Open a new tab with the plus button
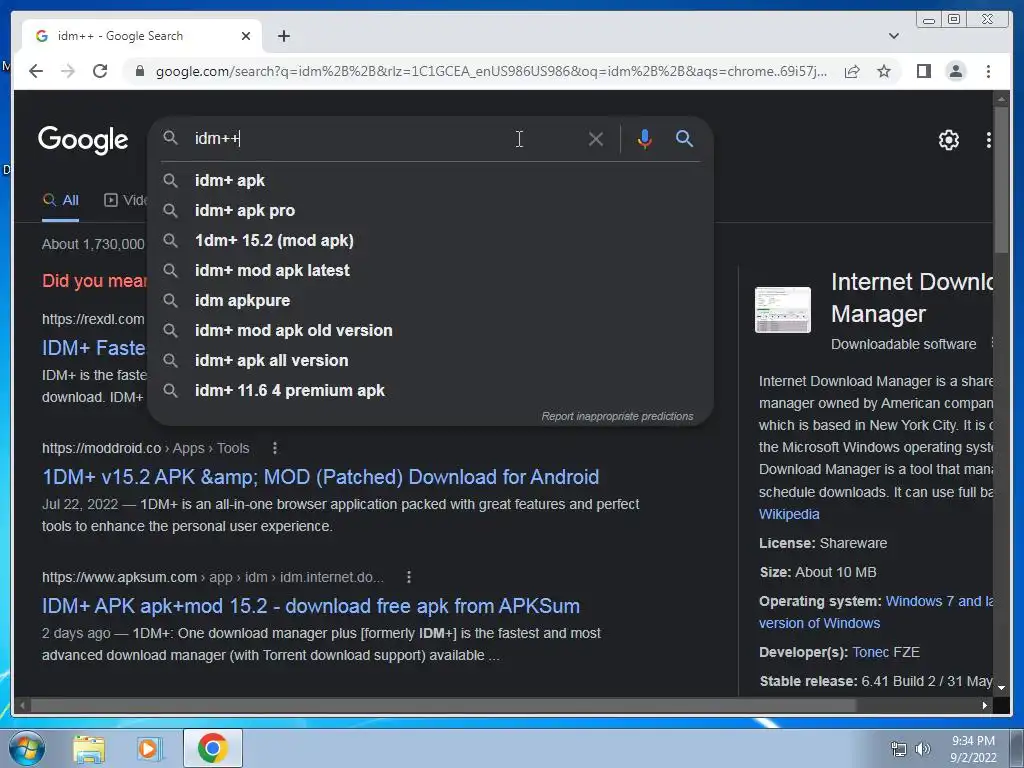 (283, 36)
